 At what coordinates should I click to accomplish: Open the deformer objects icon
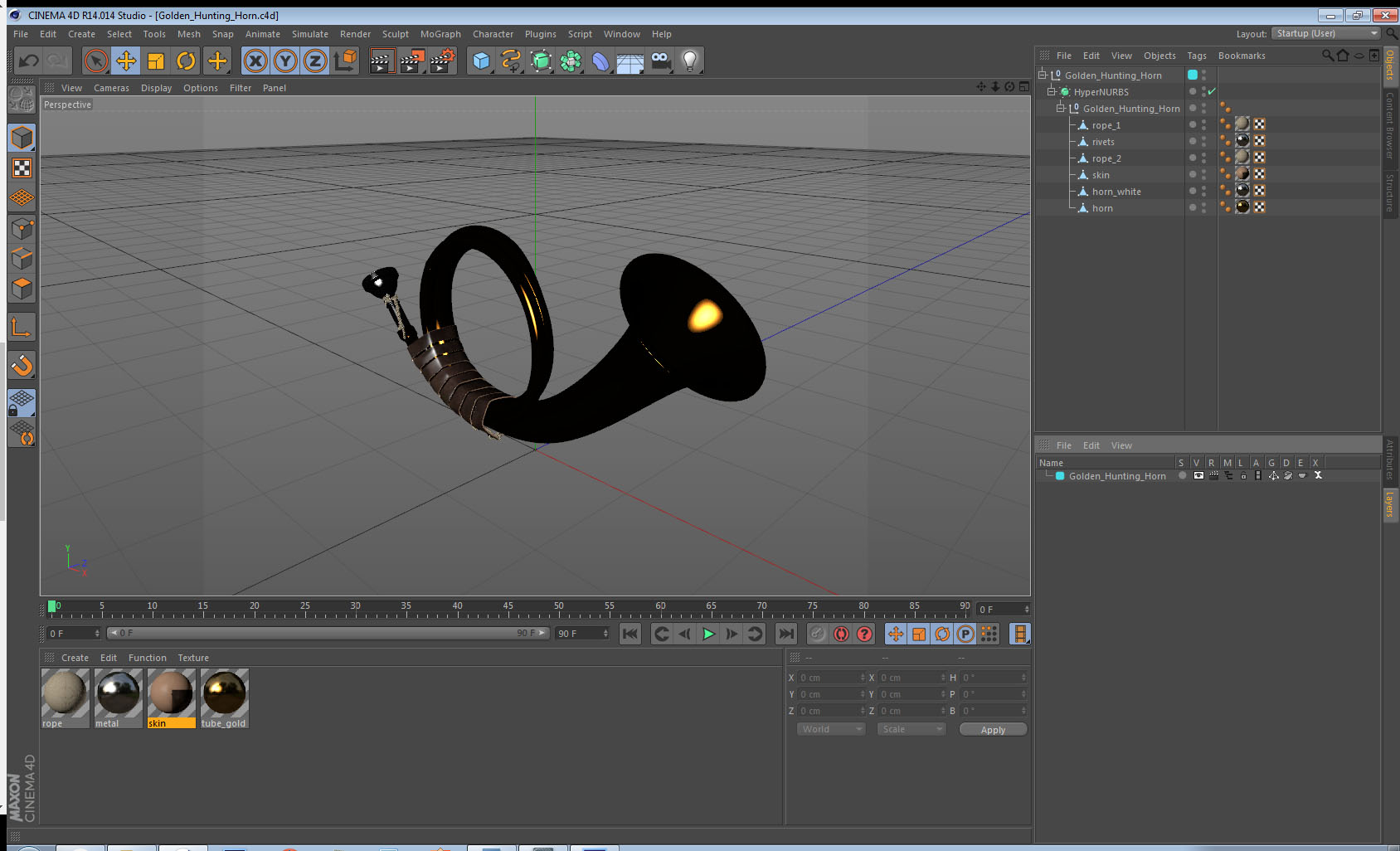[x=600, y=61]
